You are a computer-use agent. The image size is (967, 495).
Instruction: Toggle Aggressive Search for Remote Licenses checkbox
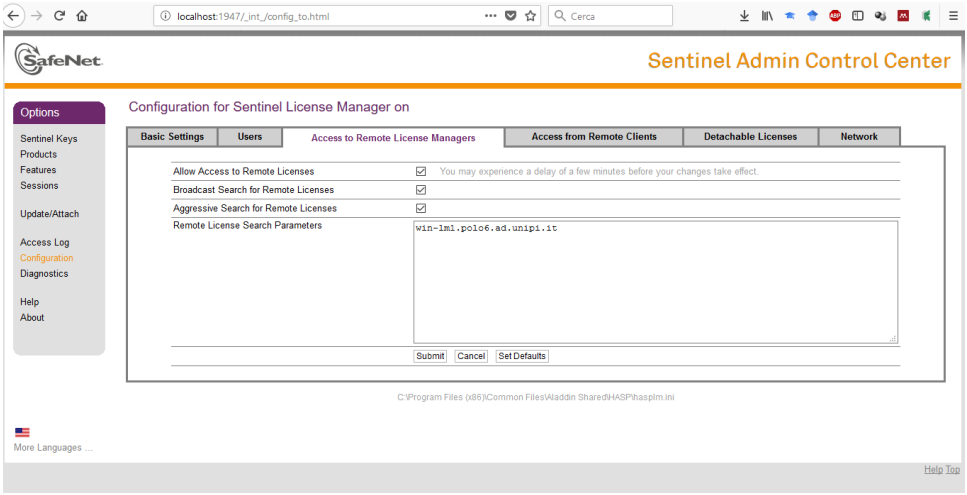[421, 208]
